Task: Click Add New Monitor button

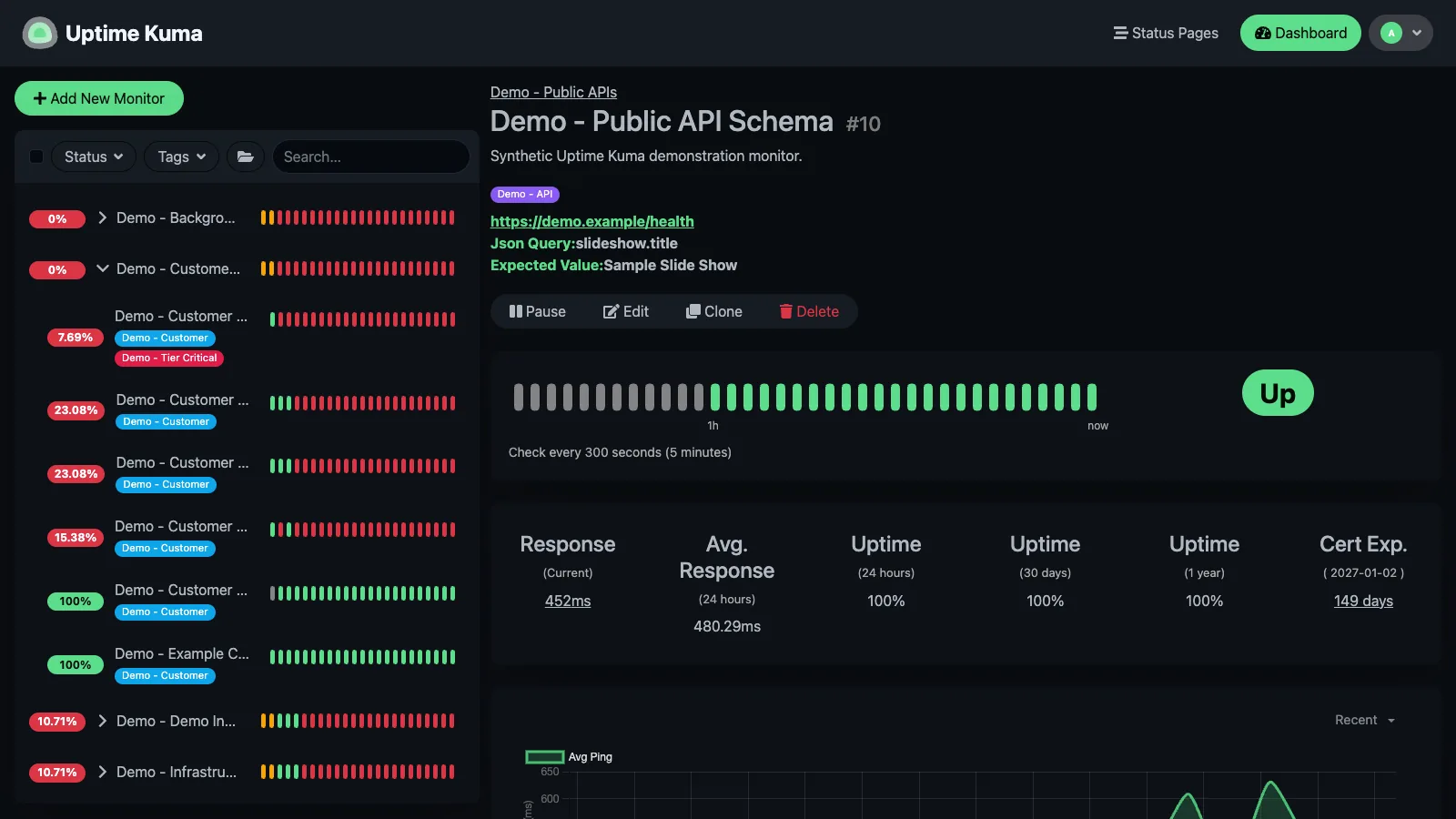Action: coord(99,98)
